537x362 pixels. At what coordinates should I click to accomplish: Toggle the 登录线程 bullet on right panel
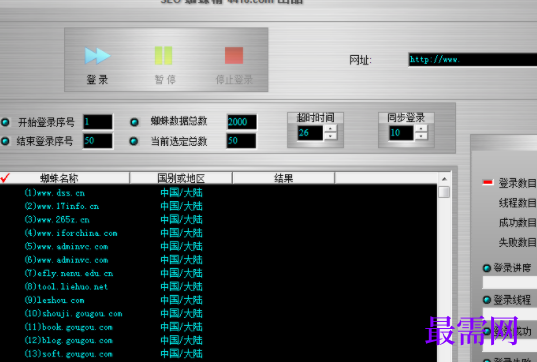487,300
